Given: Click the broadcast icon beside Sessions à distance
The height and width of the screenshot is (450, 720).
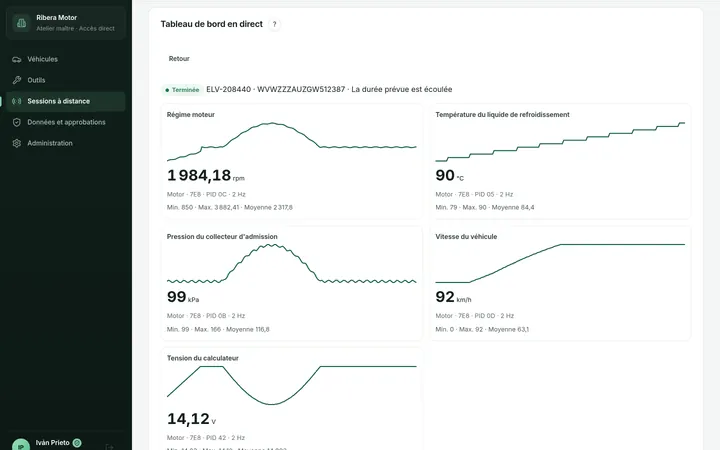Looking at the screenshot, I should pos(17,101).
